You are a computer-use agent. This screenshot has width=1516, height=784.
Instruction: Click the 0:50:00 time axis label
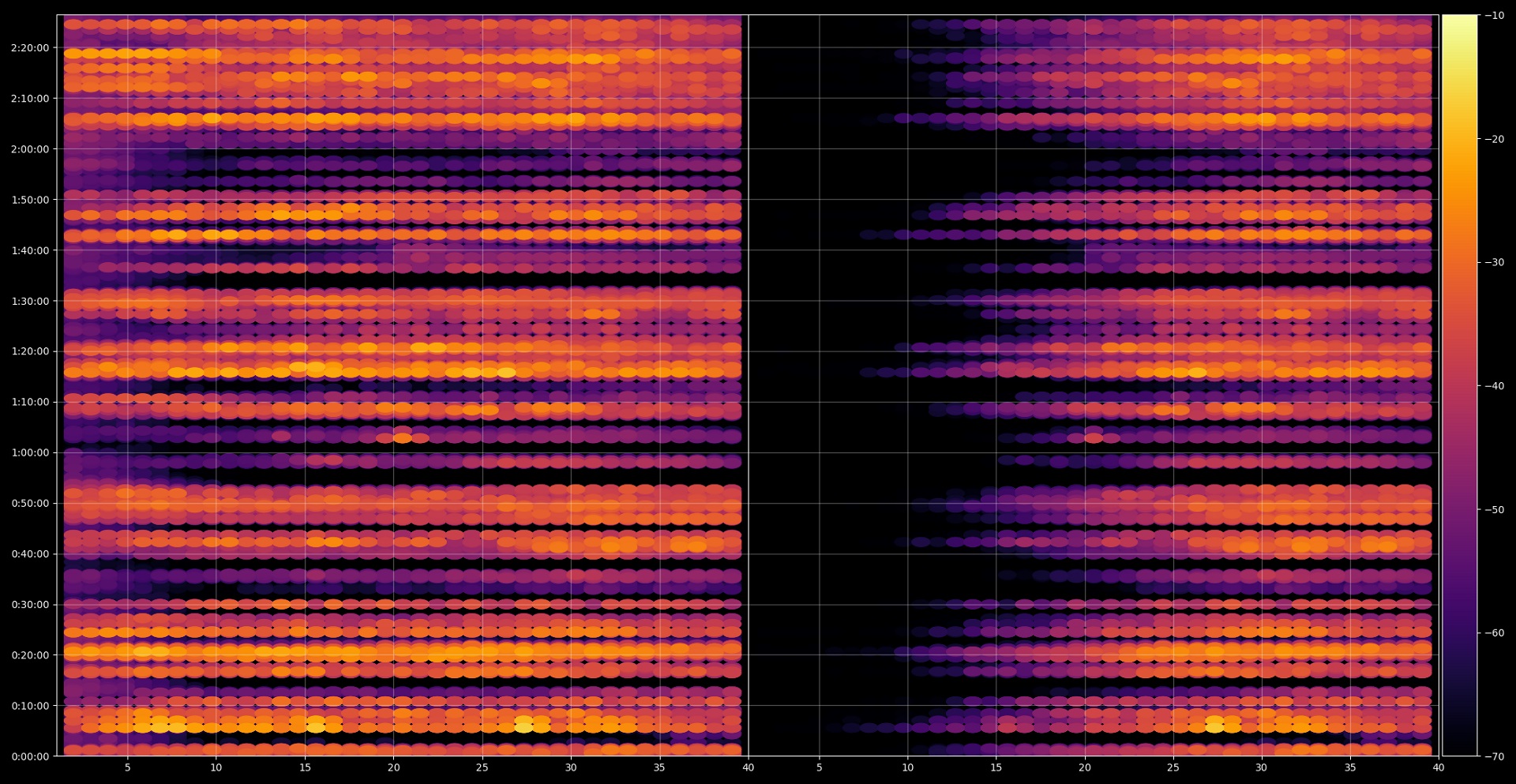tap(30, 503)
